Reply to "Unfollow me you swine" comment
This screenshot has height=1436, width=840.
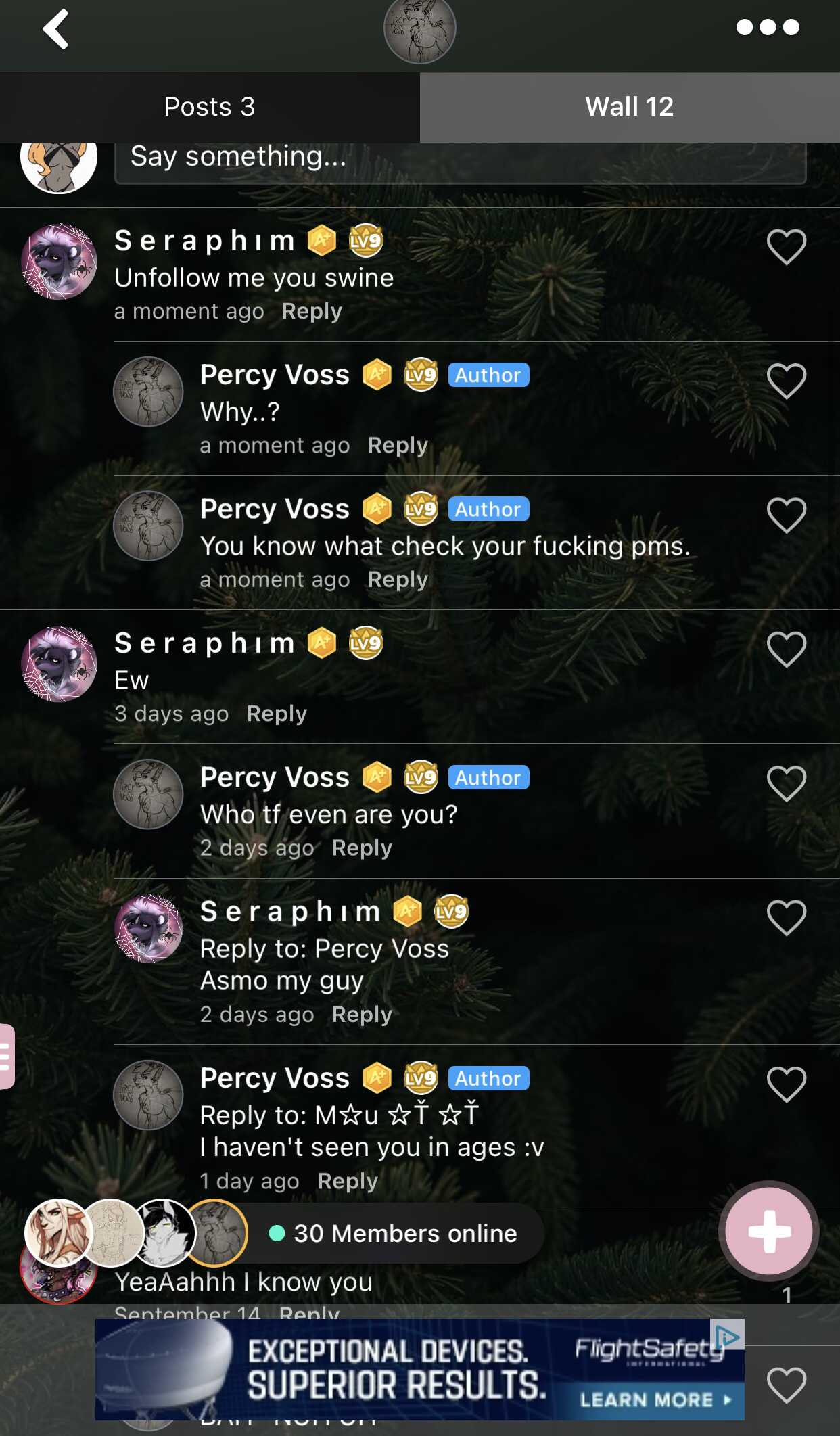tap(312, 311)
